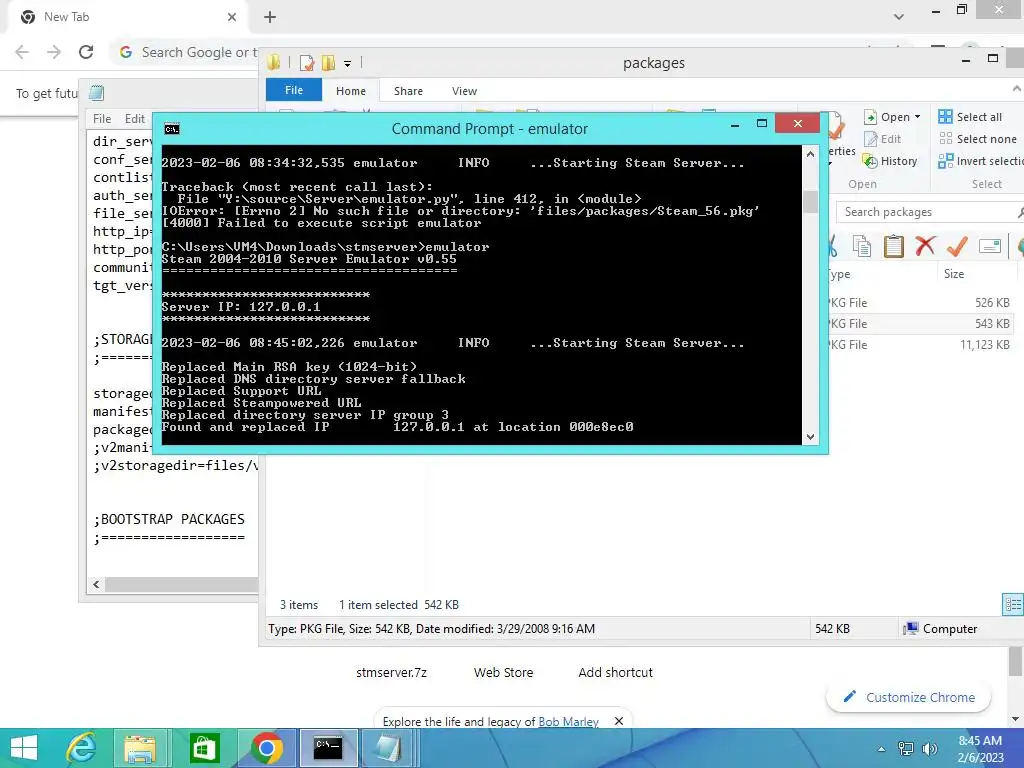This screenshot has width=1024, height=768.
Task: Click Command Prompt vertical scrollbar thumb
Action: point(810,202)
